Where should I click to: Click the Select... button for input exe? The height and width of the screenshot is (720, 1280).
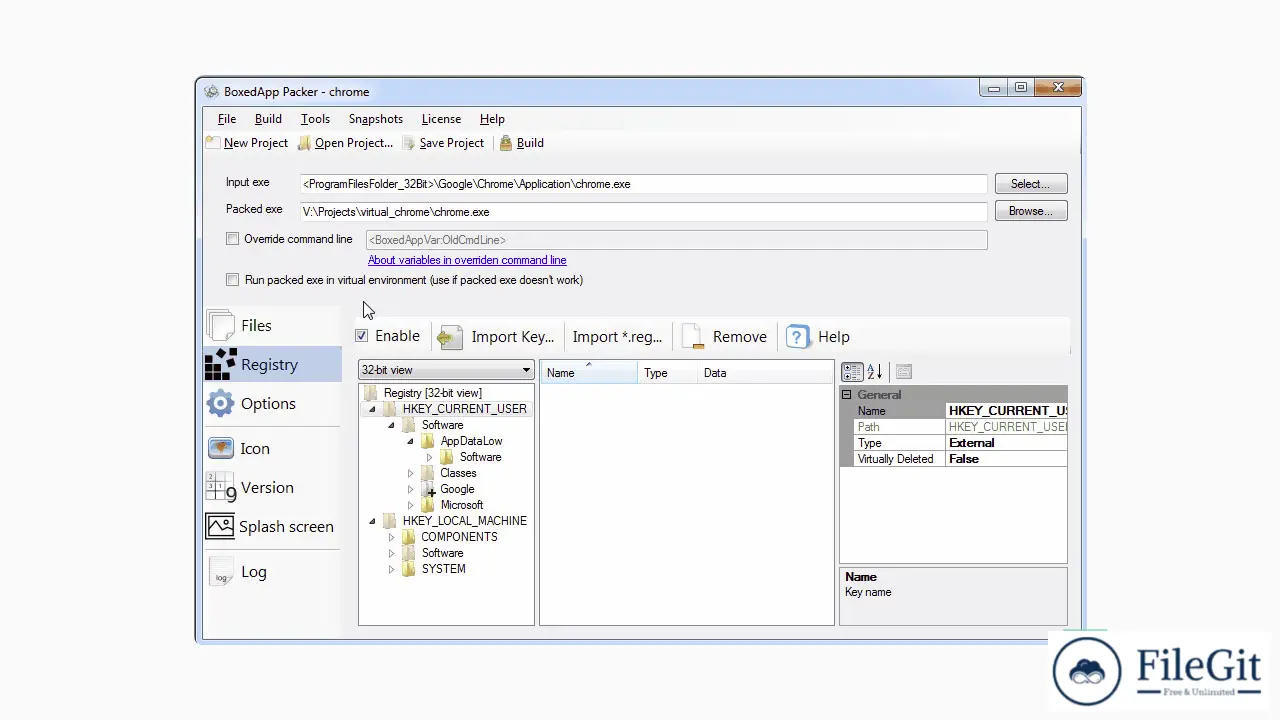click(x=1031, y=184)
